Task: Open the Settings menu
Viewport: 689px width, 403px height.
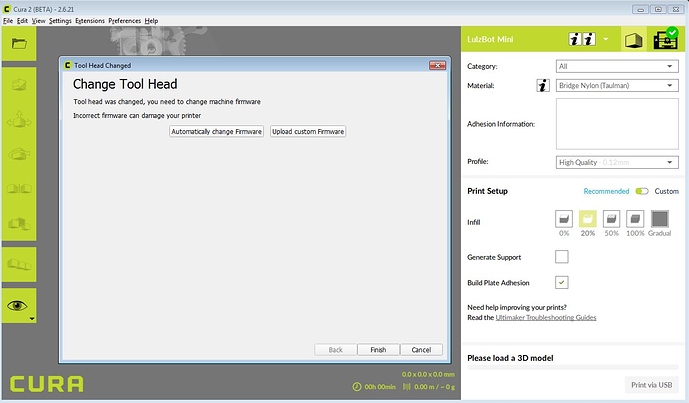Action: pos(60,21)
